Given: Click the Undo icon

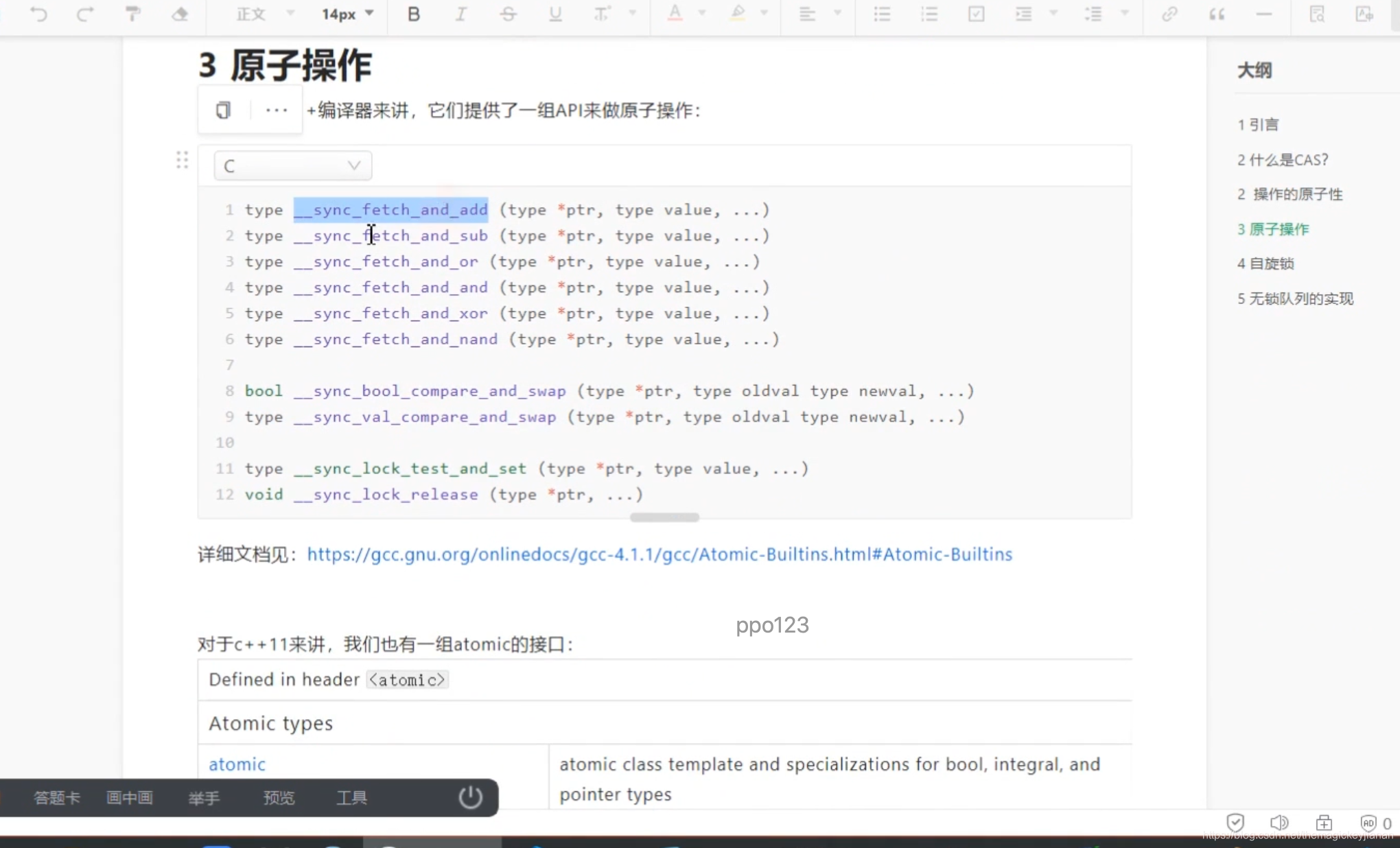Looking at the screenshot, I should [38, 14].
